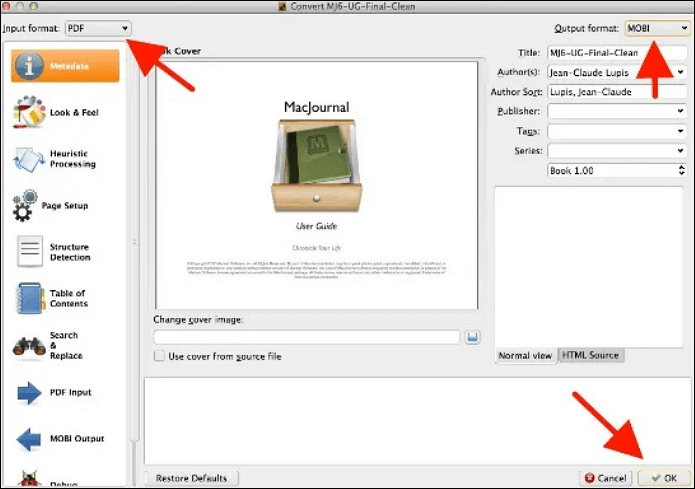Open the Metadata section icon
This screenshot has height=489, width=695.
point(29,66)
